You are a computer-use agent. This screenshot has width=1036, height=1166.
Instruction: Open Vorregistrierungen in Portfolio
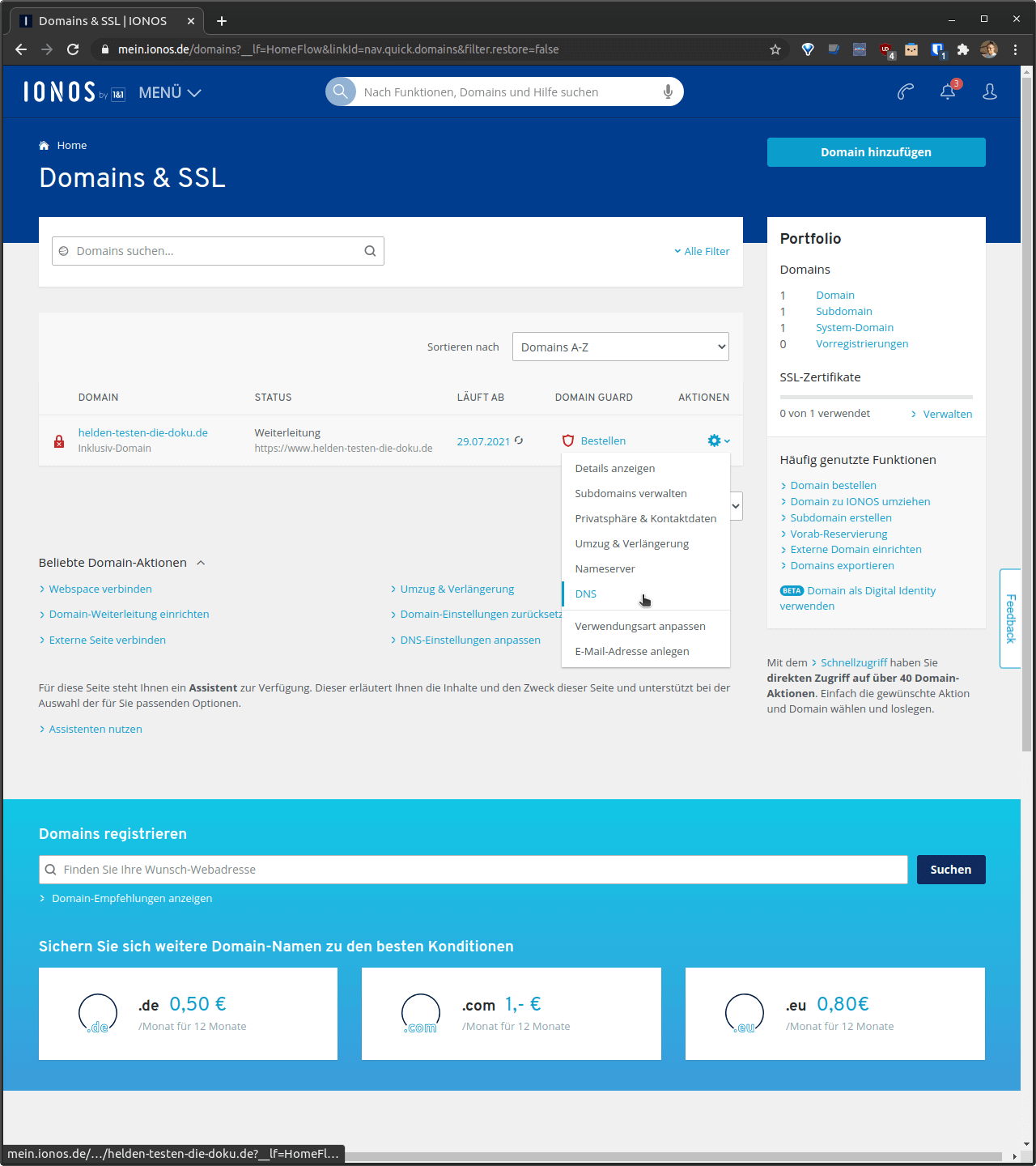[x=862, y=343]
